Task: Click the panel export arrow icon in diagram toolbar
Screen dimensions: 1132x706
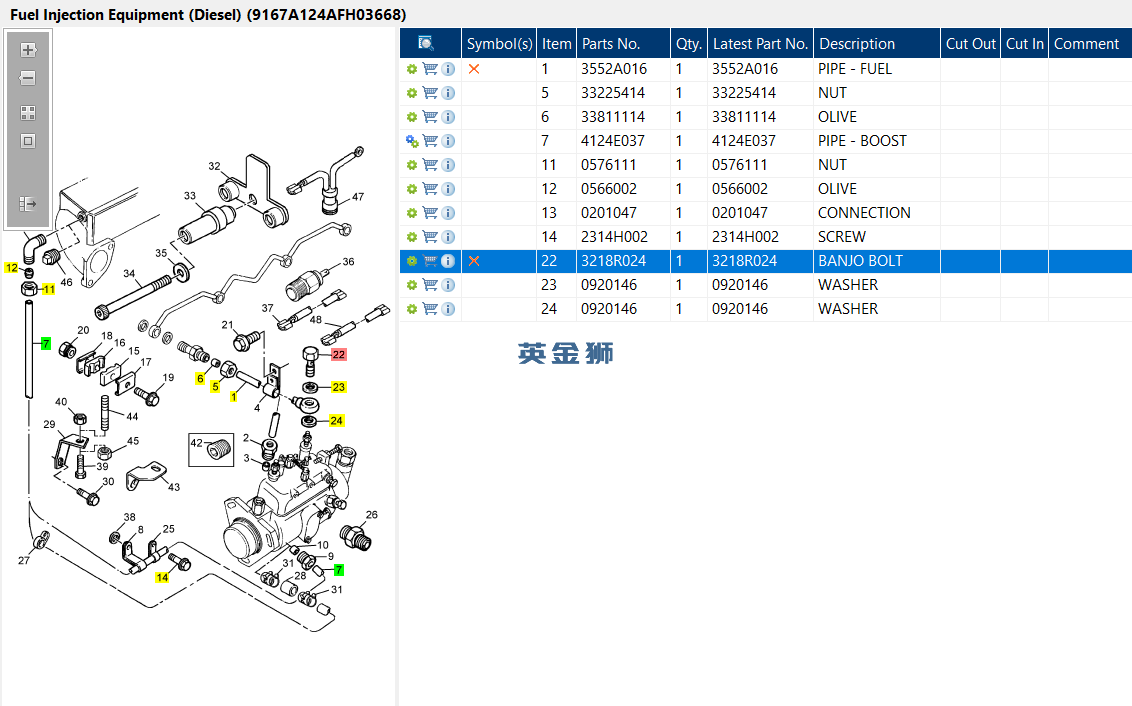Action: pyautogui.click(x=27, y=204)
